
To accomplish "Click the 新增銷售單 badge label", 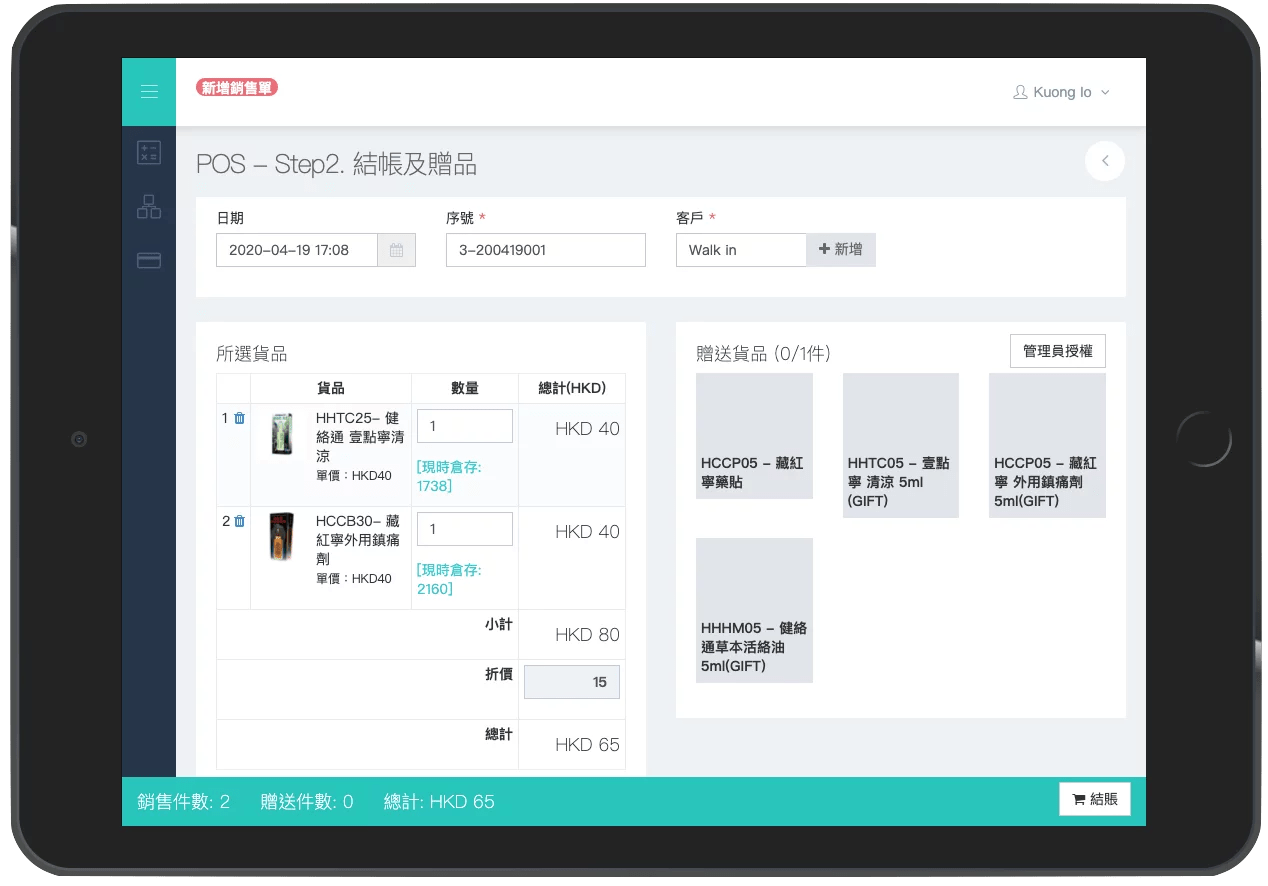I will (x=237, y=88).
